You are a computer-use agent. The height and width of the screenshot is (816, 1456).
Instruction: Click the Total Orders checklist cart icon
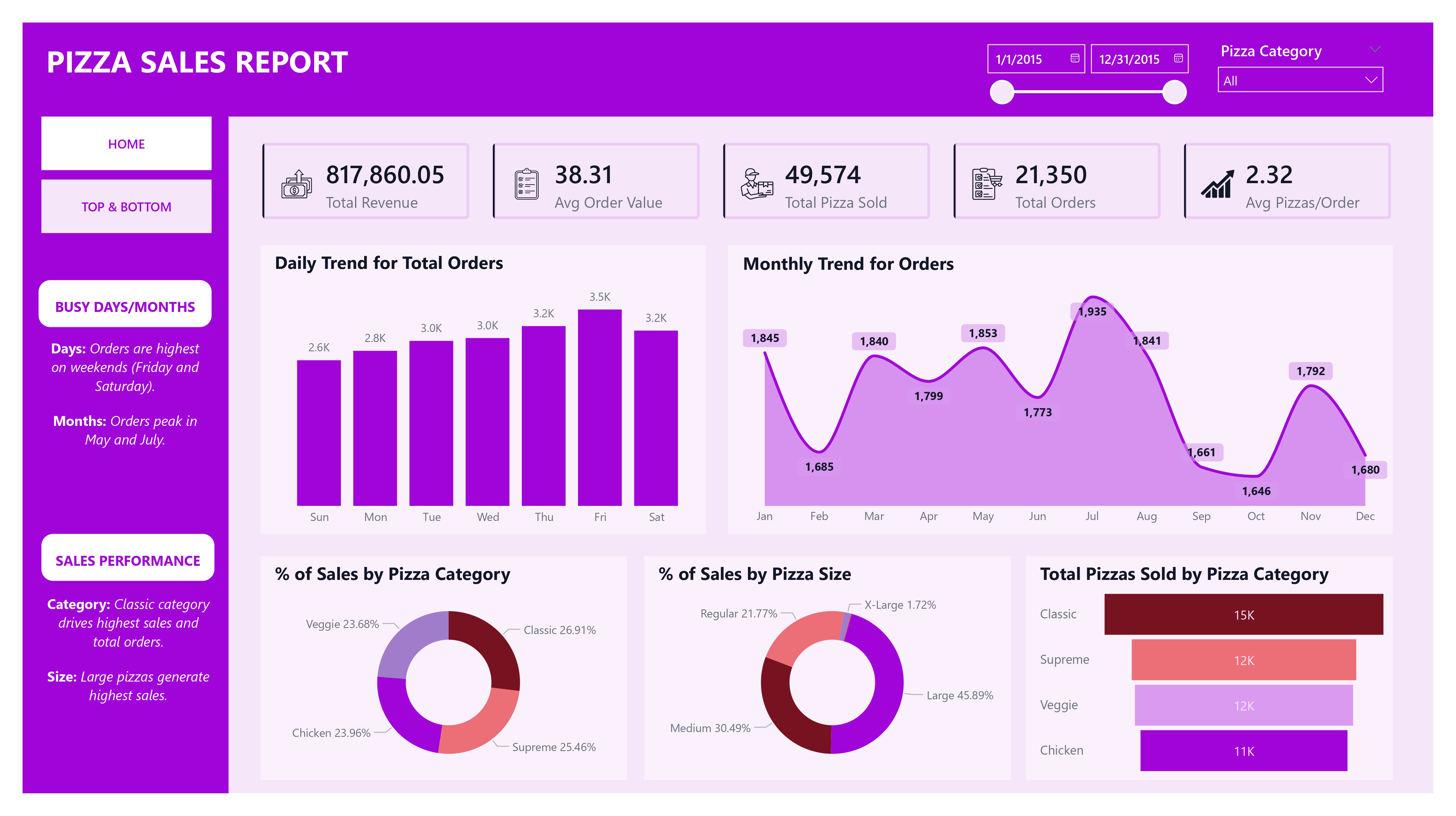(x=986, y=184)
